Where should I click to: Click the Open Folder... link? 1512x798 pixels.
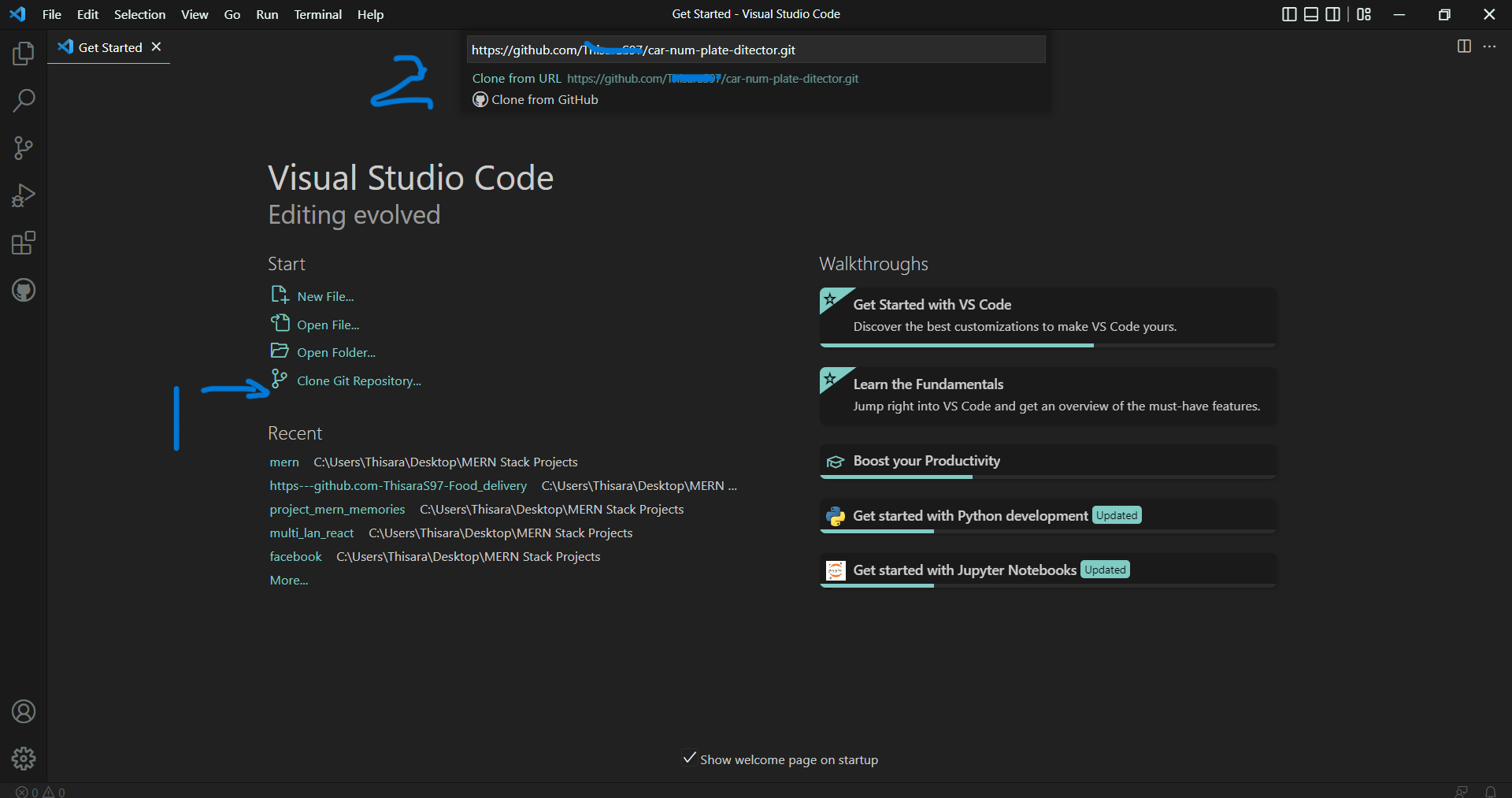tap(336, 352)
